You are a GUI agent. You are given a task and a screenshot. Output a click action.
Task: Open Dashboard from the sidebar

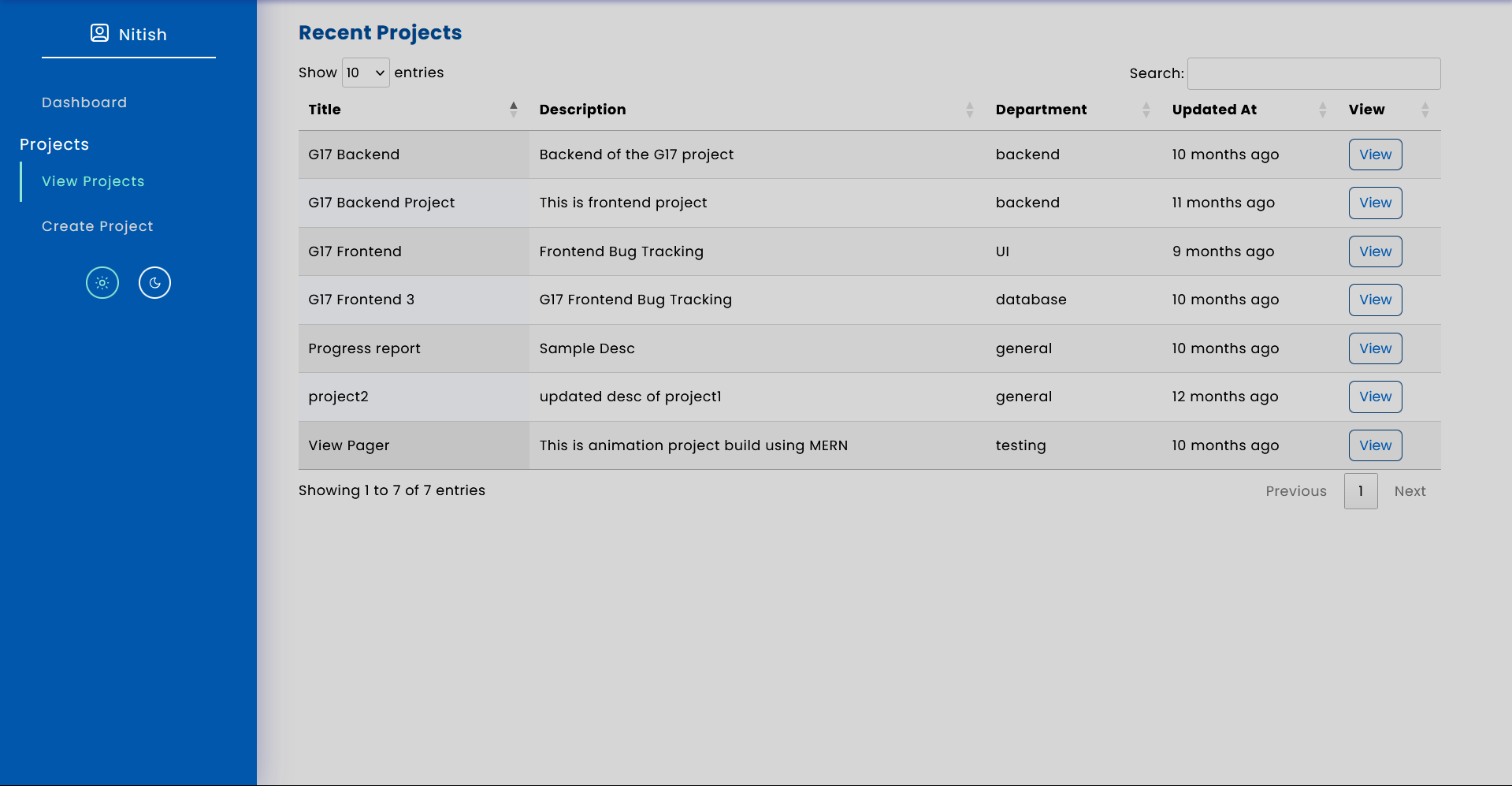pos(84,102)
